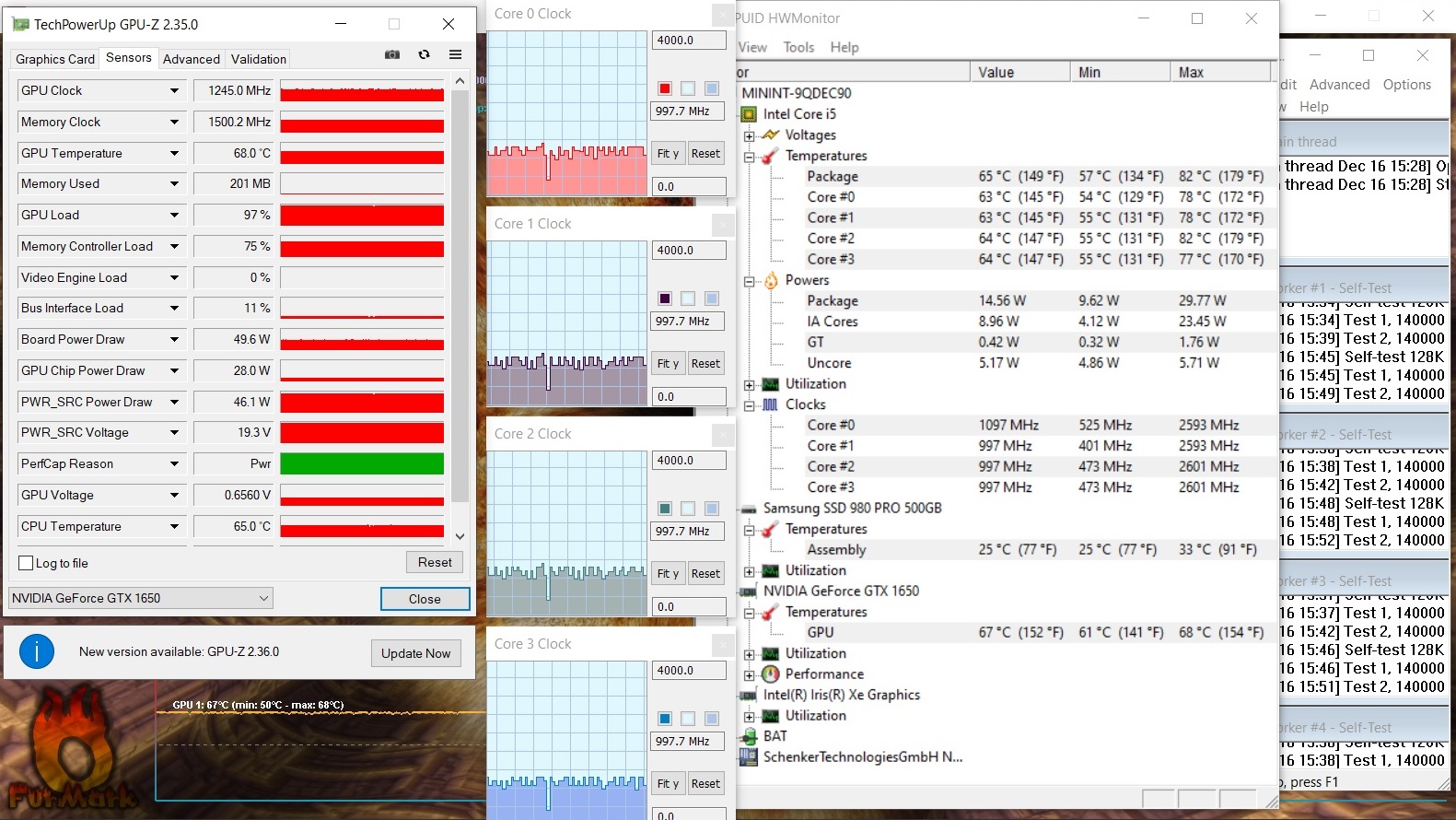This screenshot has height=820, width=1456.
Task: Click the Utilization icon under Intel Core i5
Action: (x=771, y=384)
